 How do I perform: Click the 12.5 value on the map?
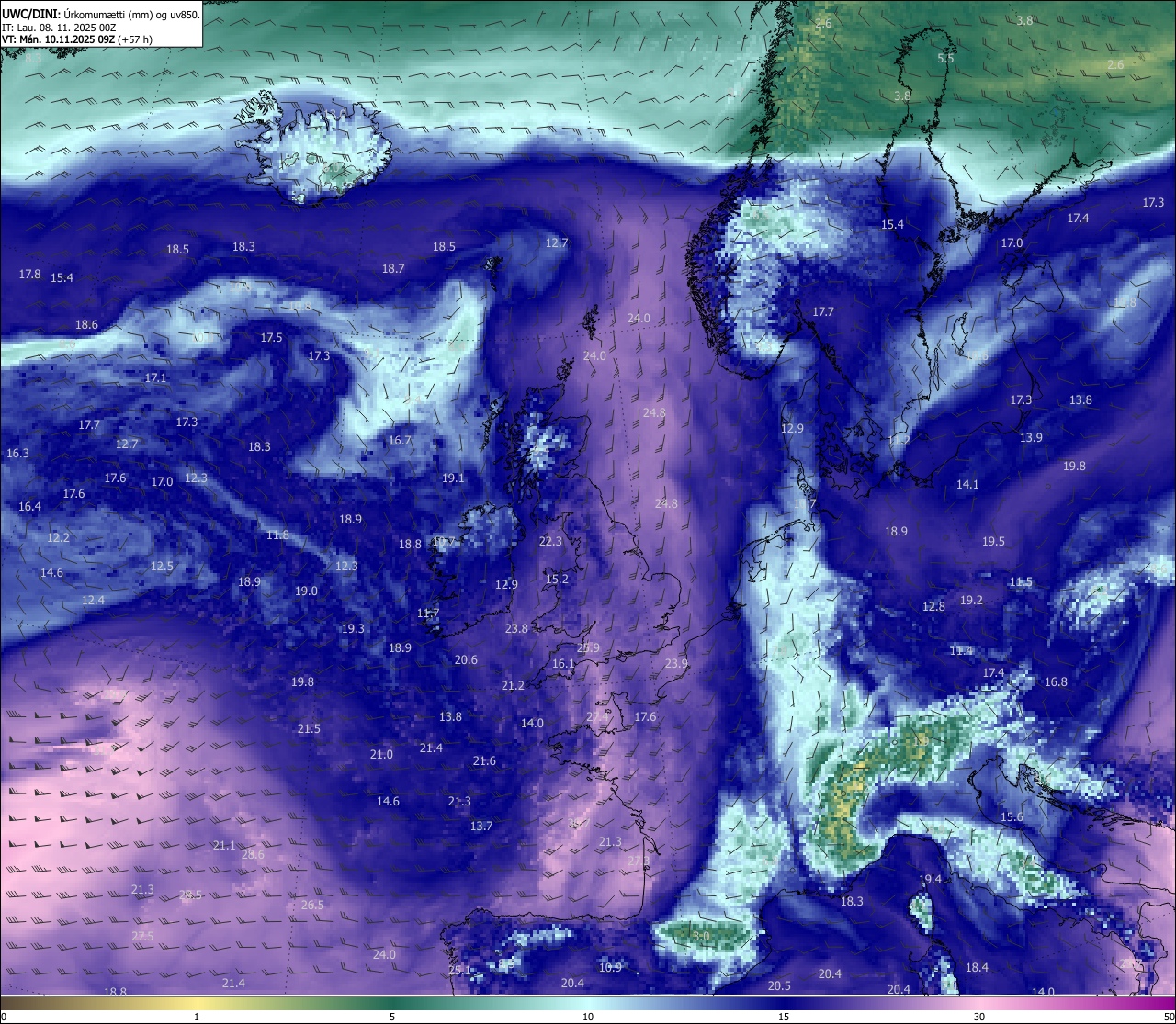tap(162, 567)
